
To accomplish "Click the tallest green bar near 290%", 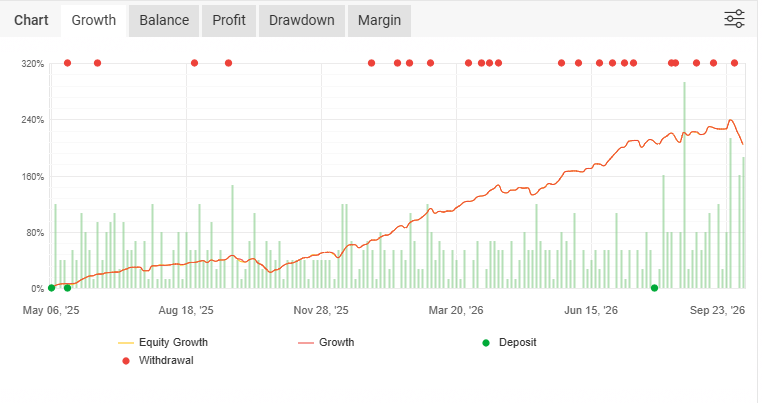I will [684, 185].
